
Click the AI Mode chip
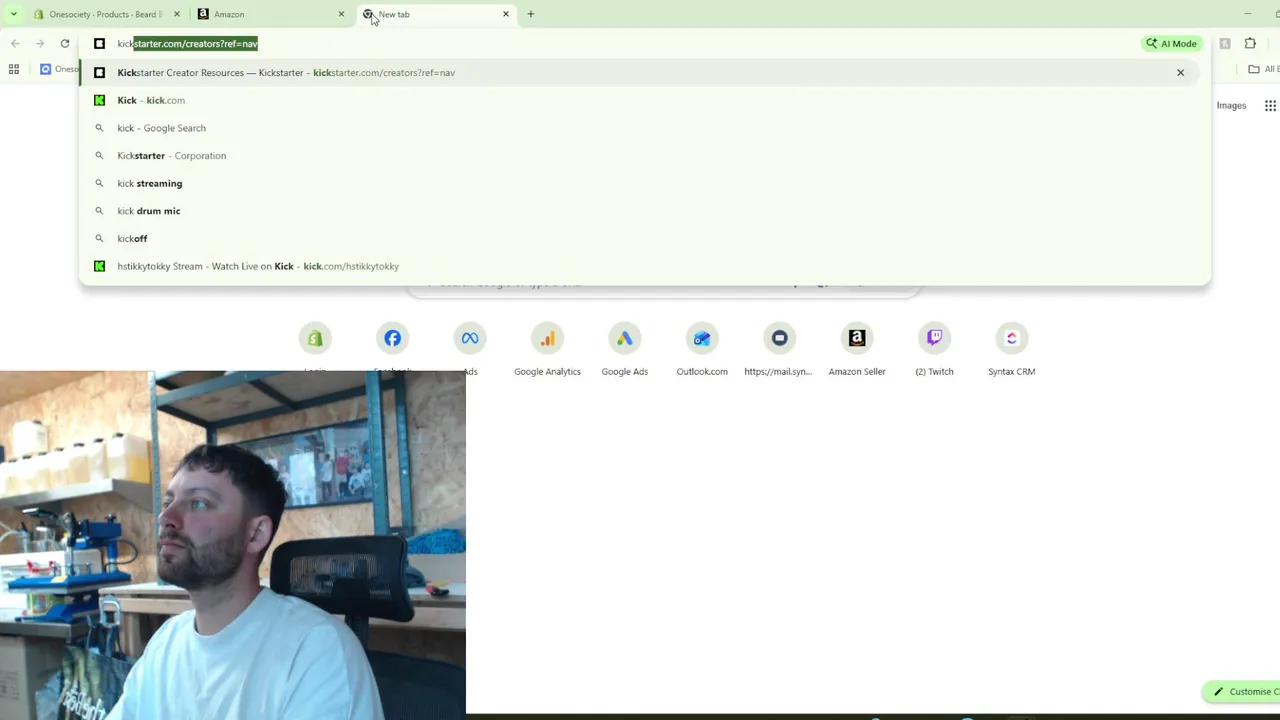click(x=1171, y=44)
